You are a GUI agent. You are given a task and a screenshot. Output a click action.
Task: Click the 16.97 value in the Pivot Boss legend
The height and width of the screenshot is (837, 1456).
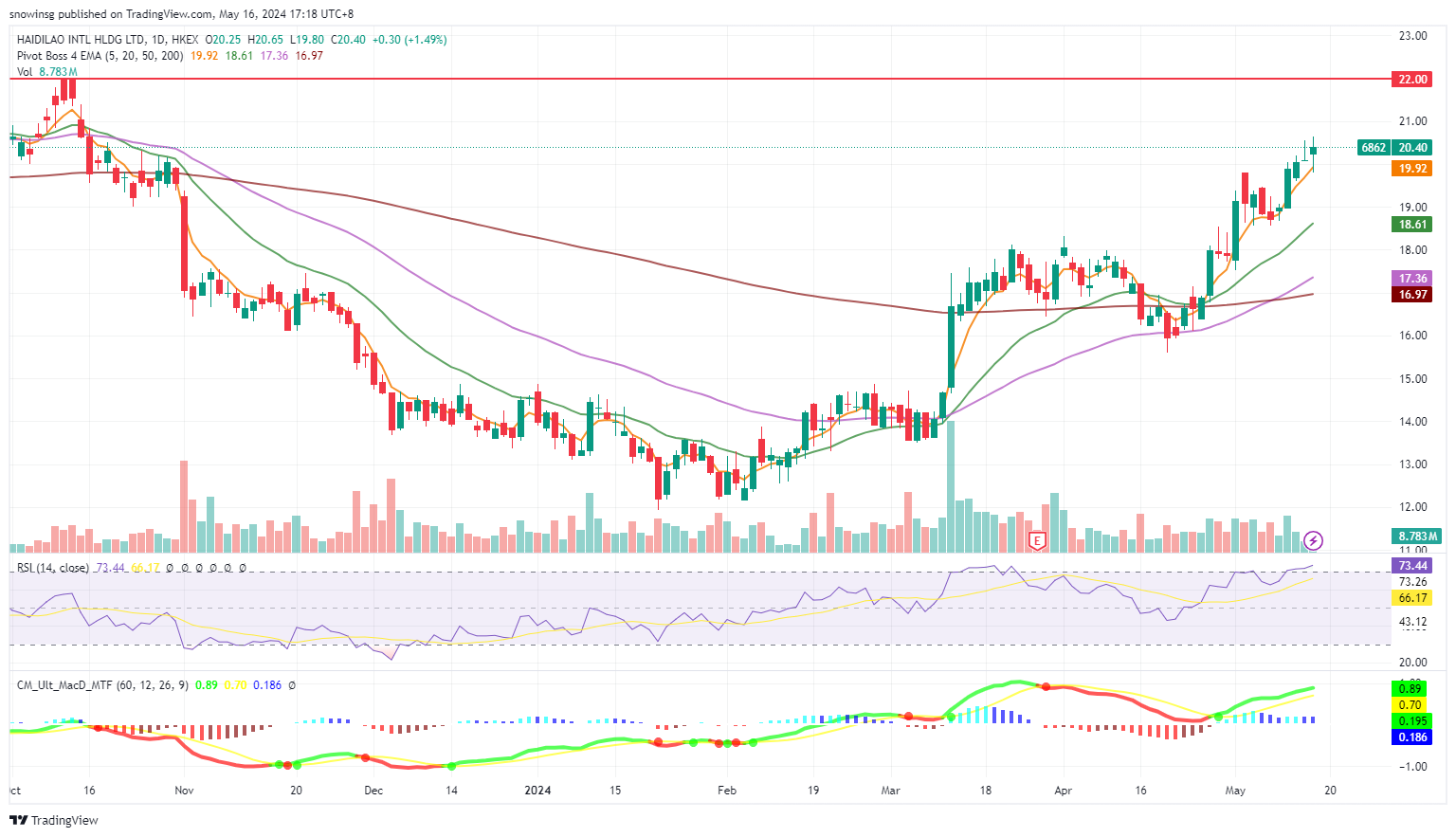(x=309, y=56)
